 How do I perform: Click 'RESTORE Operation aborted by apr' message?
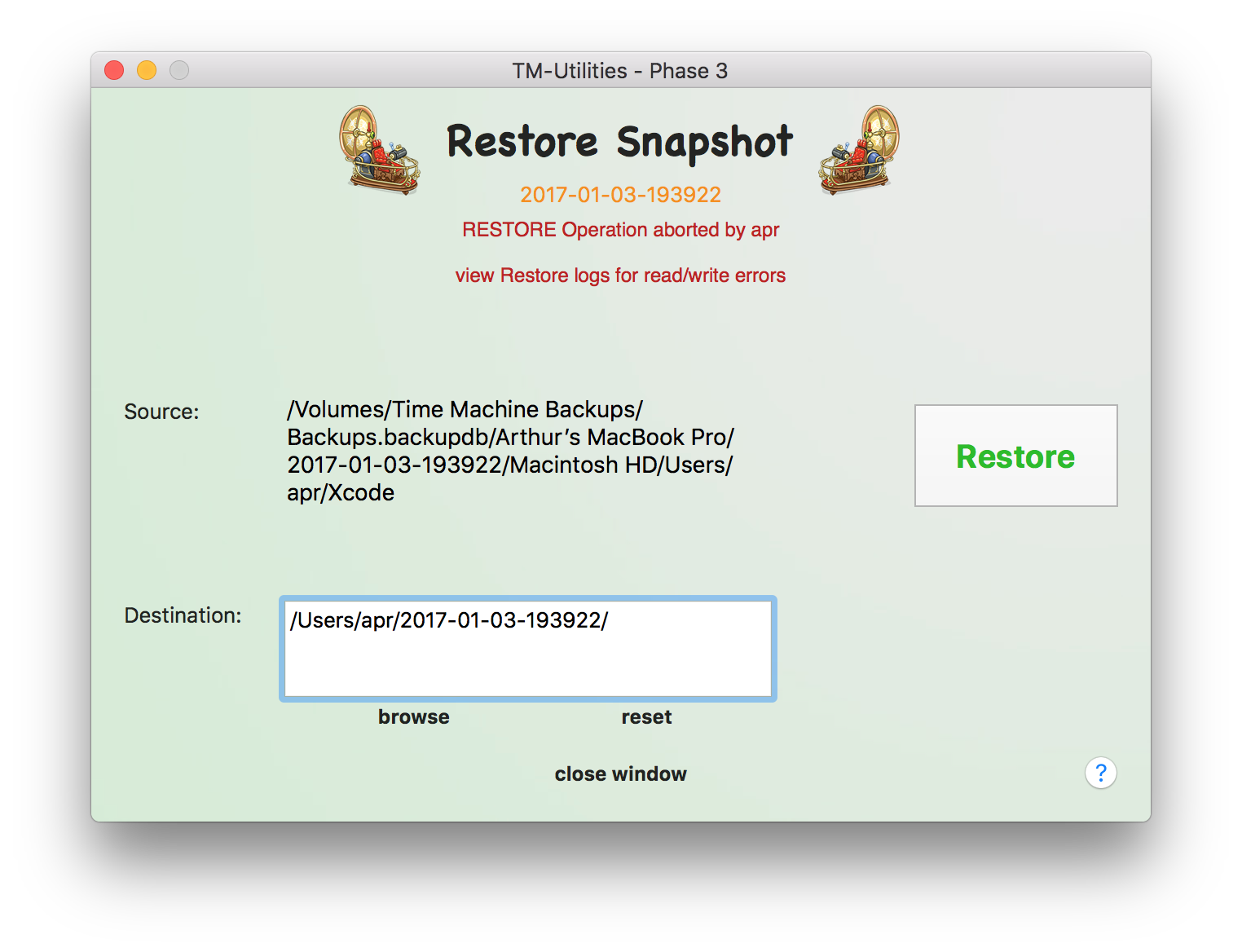coord(621,230)
